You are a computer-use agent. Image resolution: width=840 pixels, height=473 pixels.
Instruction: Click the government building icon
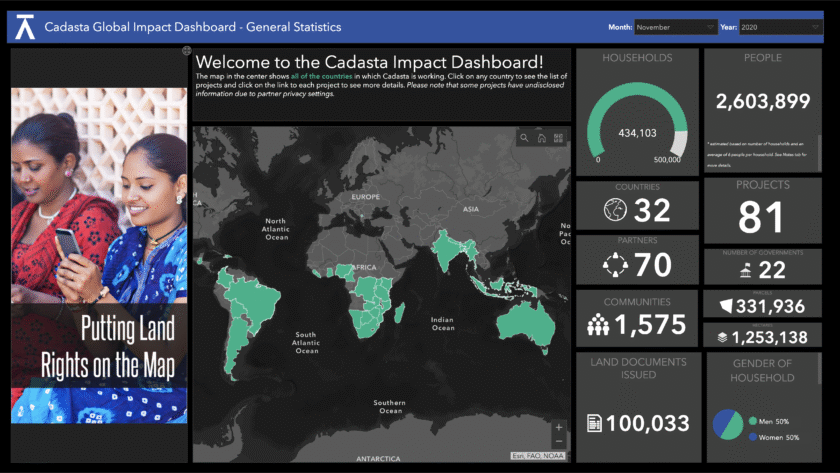click(x=745, y=271)
